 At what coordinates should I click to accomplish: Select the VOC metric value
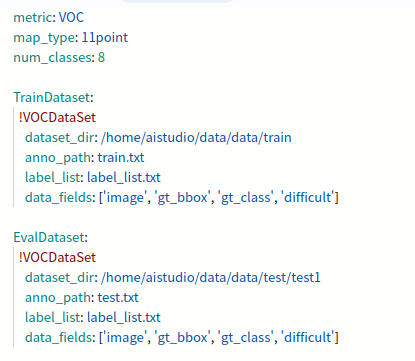[71, 17]
